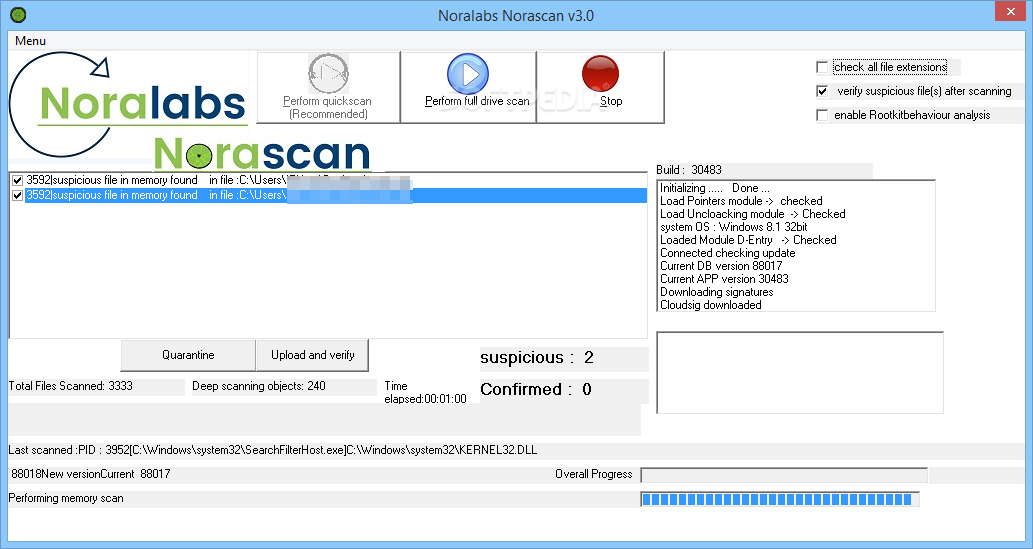Click 'Deep scanning objects: 240' text
Viewport: 1033px width, 549px height.
tap(259, 386)
